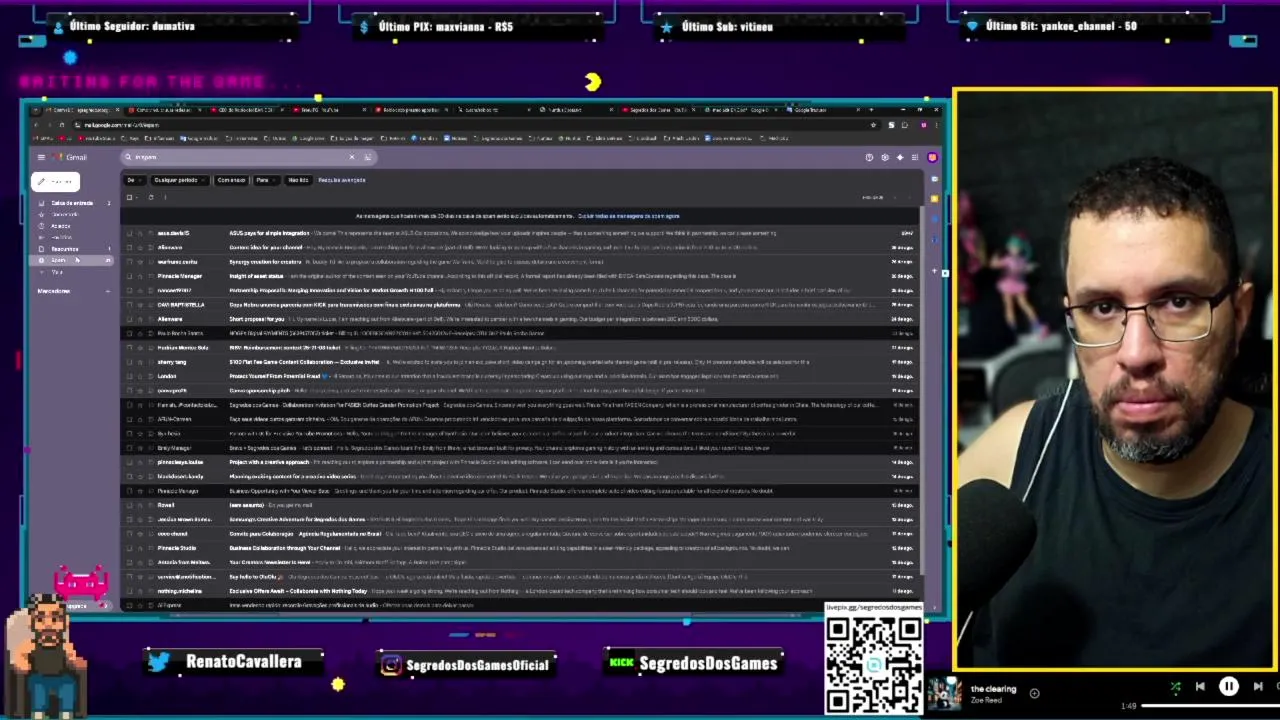Screen dimensions: 1280x720
Task: Toggle the 'Com anexo' filter chip
Action: tap(231, 180)
